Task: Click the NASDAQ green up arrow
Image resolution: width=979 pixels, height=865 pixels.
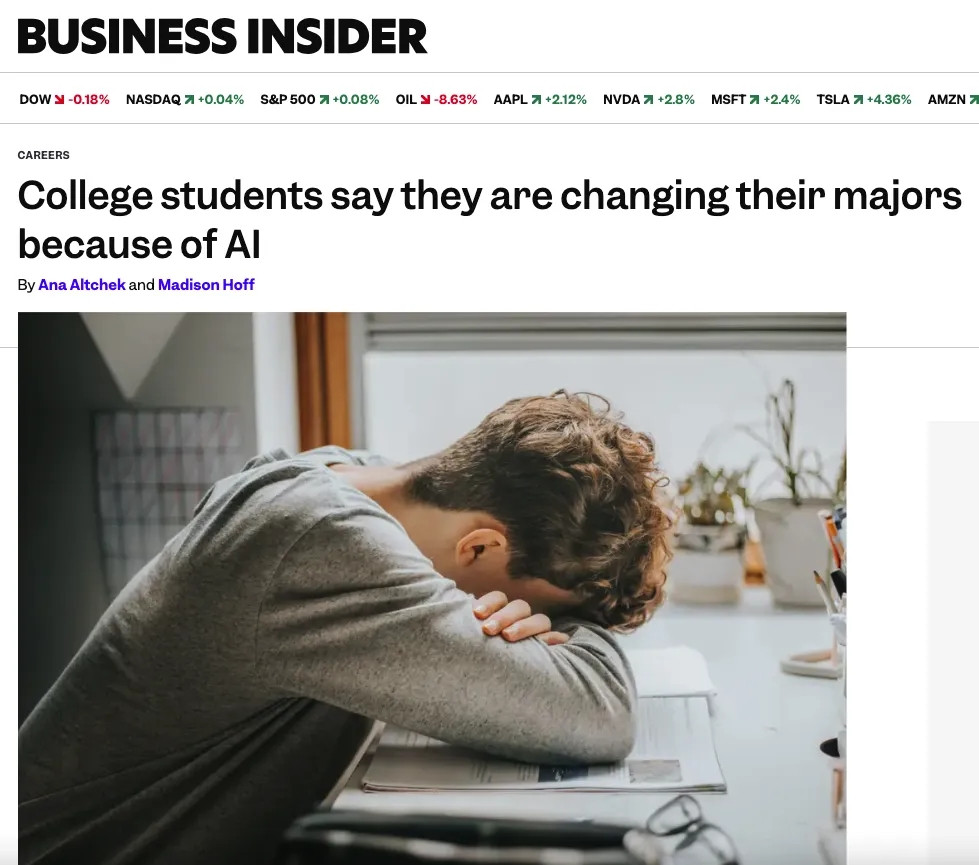Action: tap(189, 100)
